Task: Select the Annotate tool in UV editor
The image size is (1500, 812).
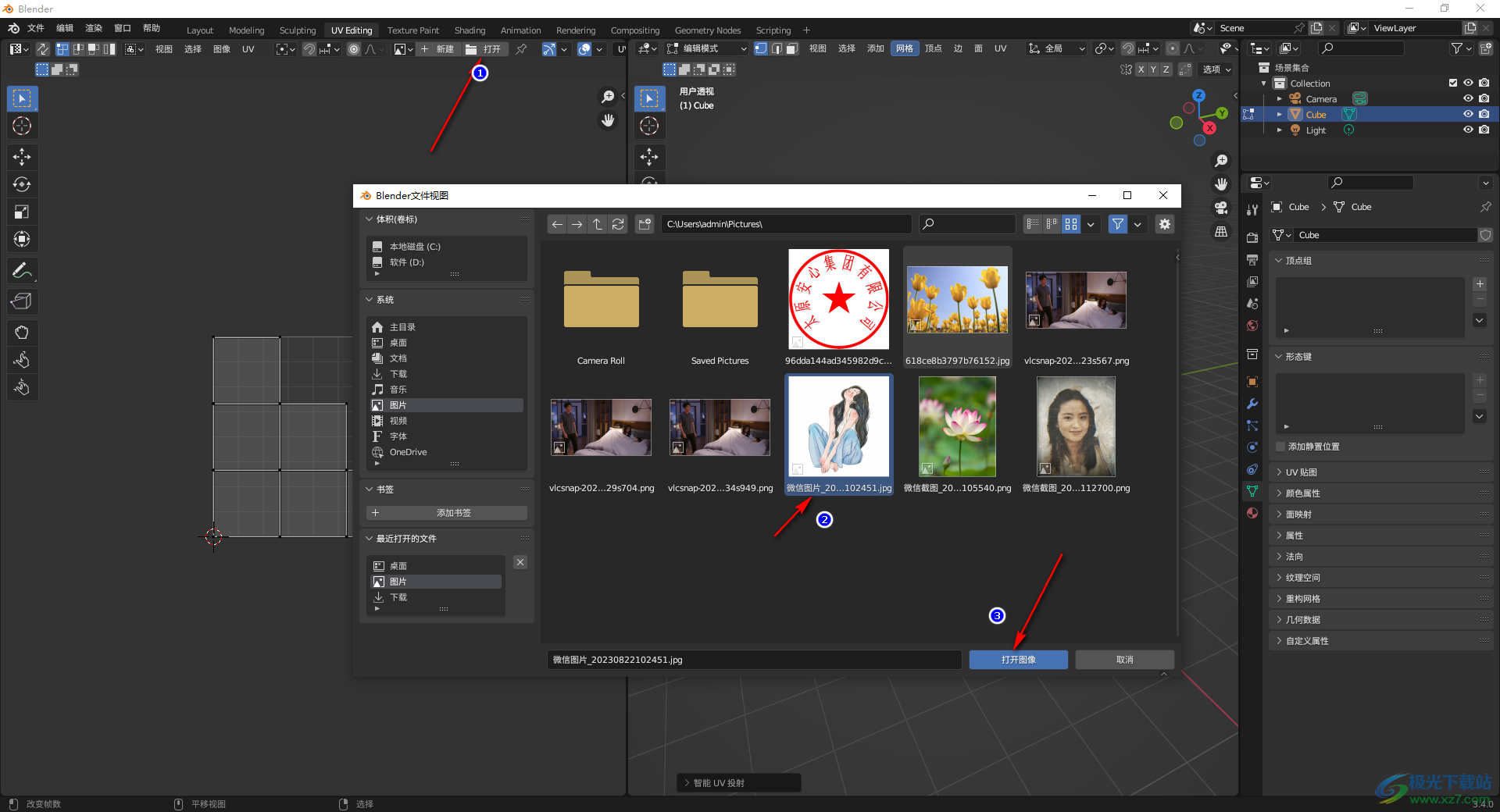Action: (x=22, y=271)
